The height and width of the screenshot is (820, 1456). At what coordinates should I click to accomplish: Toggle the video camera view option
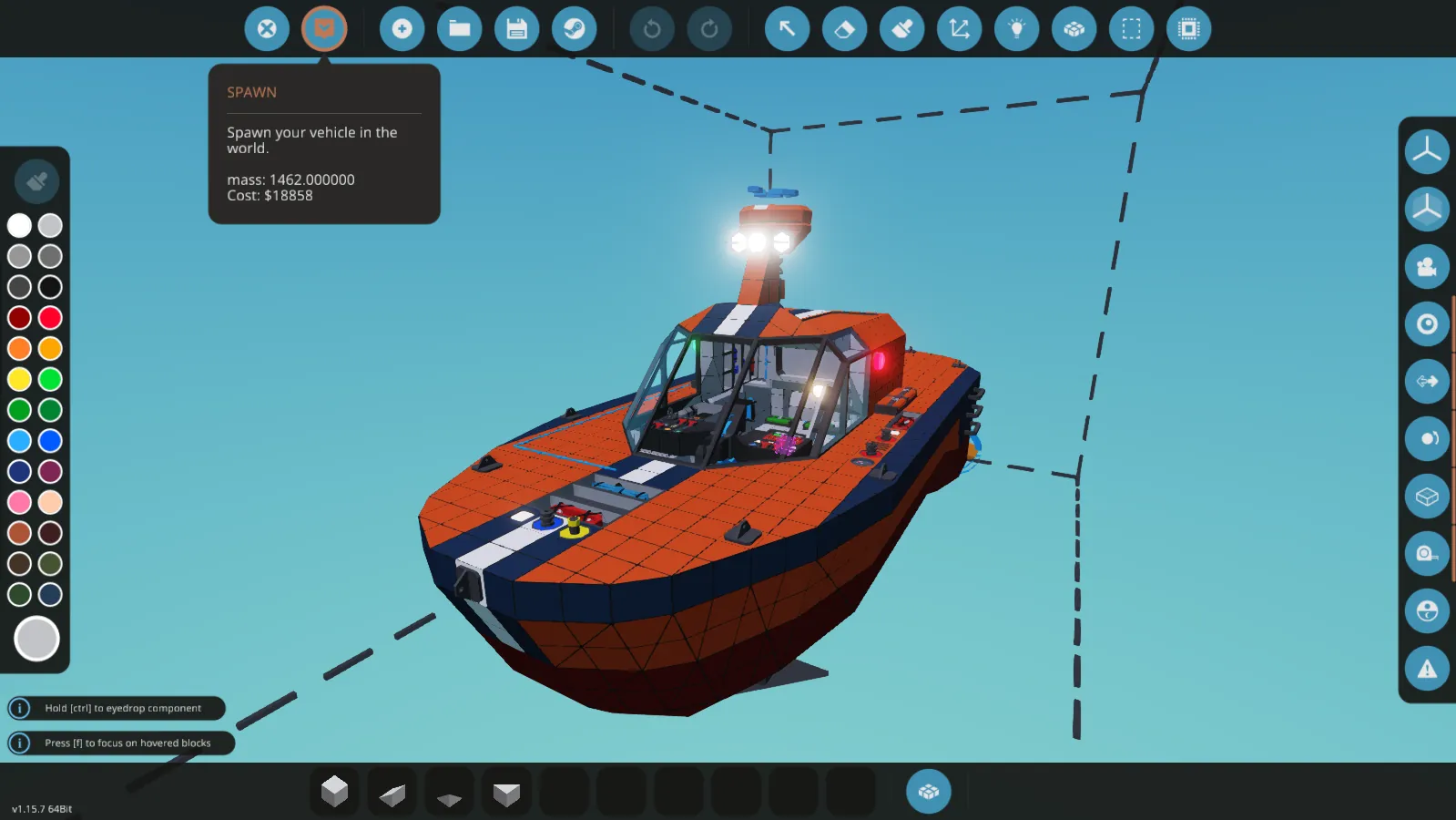tap(1427, 267)
